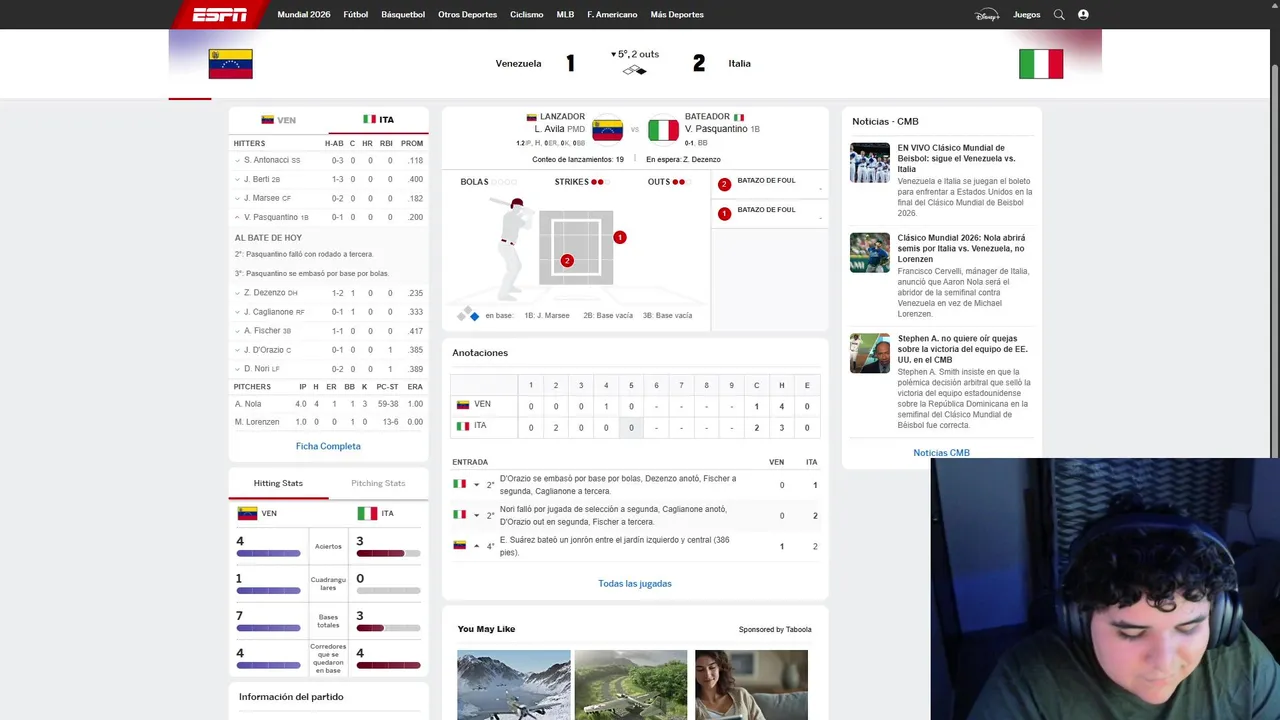This screenshot has height=720, width=1280.
Task: Click pitcher A. Nola row
Action: pos(328,404)
